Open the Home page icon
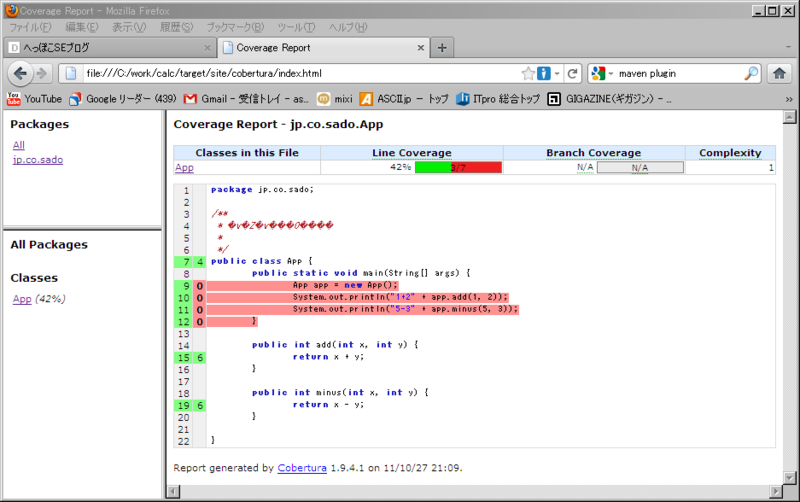The image size is (800, 502). pos(779,73)
